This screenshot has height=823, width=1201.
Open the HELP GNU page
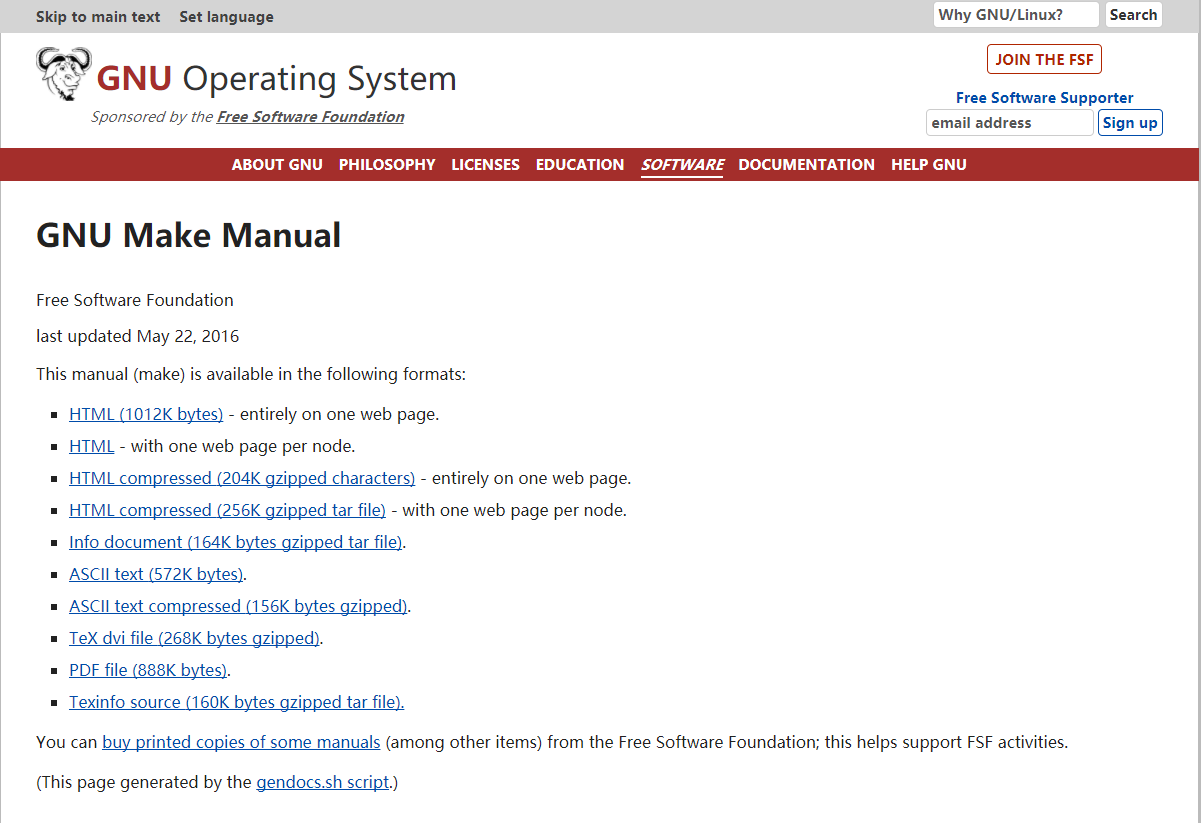click(x=929, y=164)
